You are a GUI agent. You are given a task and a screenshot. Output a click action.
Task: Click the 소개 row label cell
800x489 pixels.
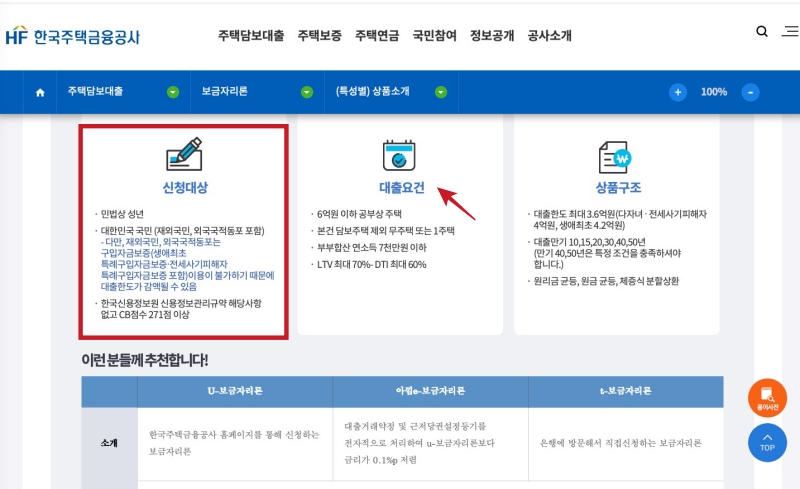(109, 443)
